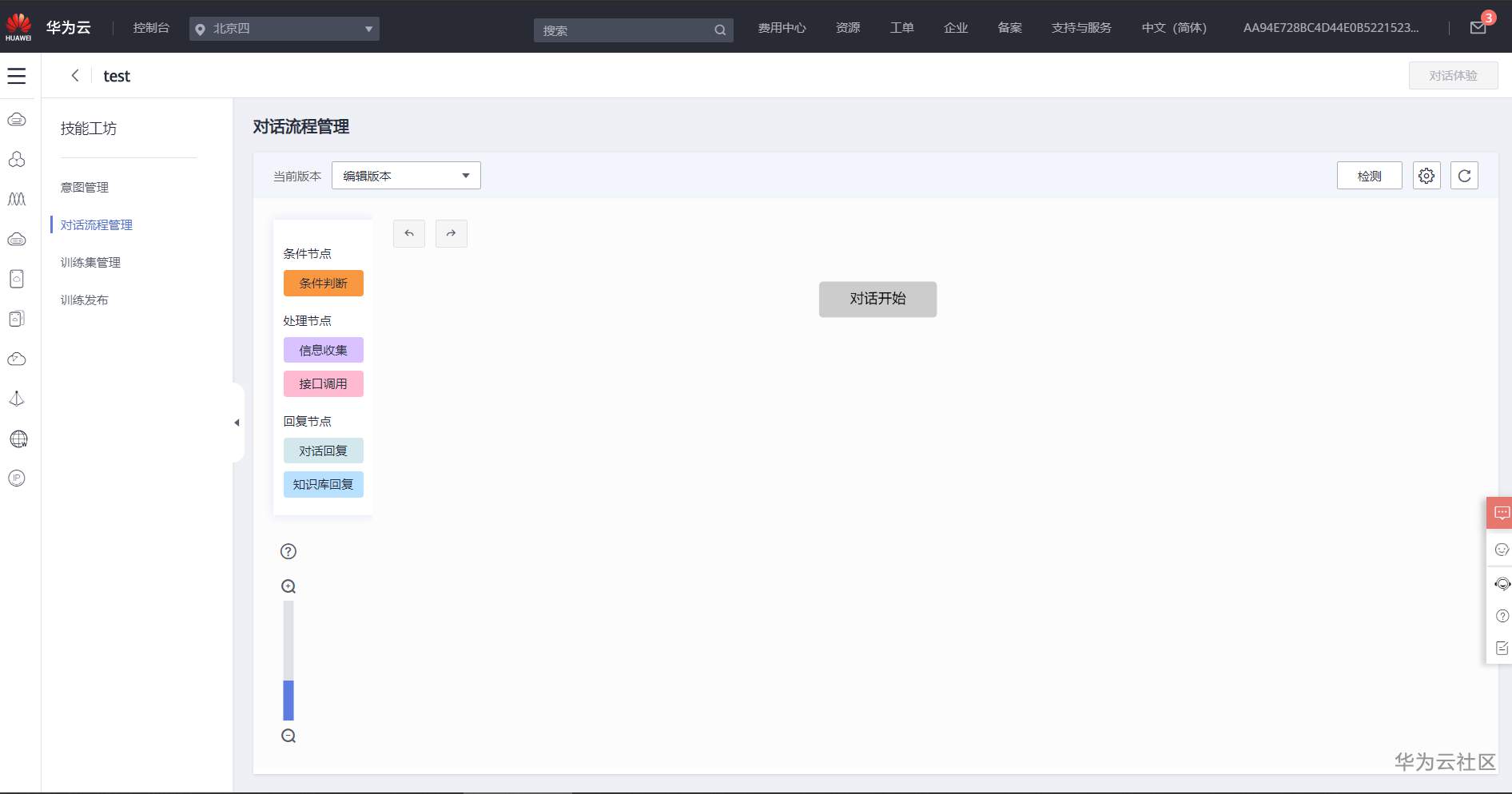Image resolution: width=1512 pixels, height=794 pixels.
Task: Expand the 编辑版本 version dropdown
Action: click(x=406, y=176)
